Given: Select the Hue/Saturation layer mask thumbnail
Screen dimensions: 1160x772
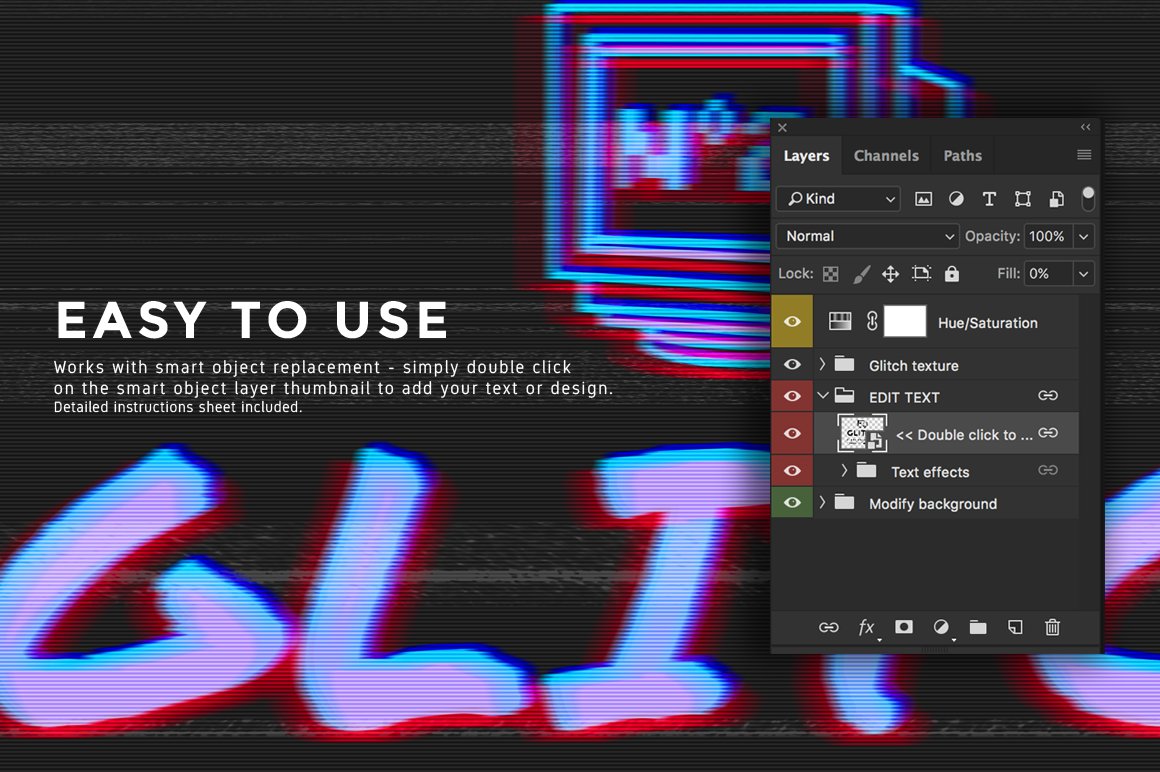Looking at the screenshot, I should click(905, 322).
